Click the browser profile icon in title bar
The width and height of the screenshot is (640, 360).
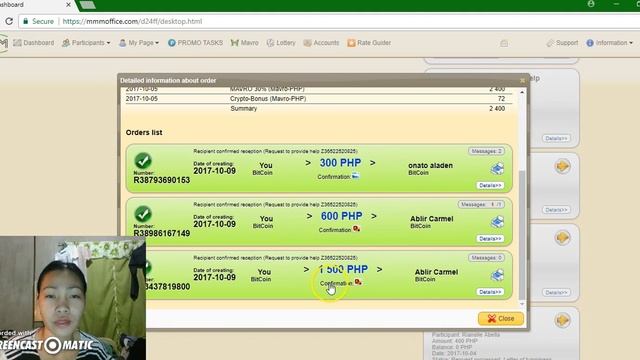tap(591, 4)
